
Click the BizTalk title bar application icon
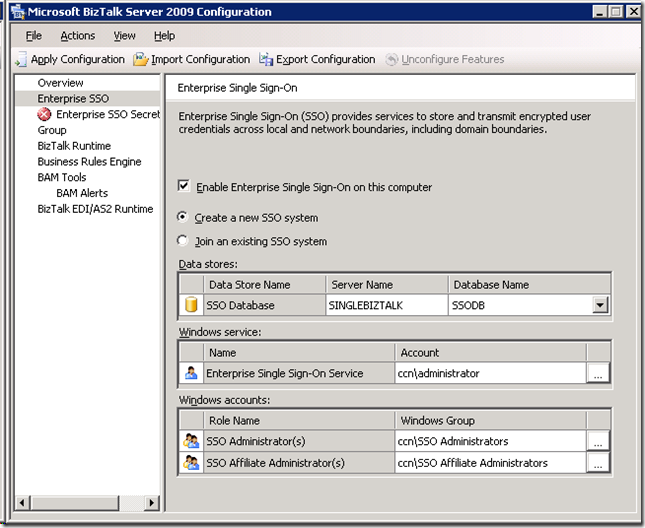point(17,12)
